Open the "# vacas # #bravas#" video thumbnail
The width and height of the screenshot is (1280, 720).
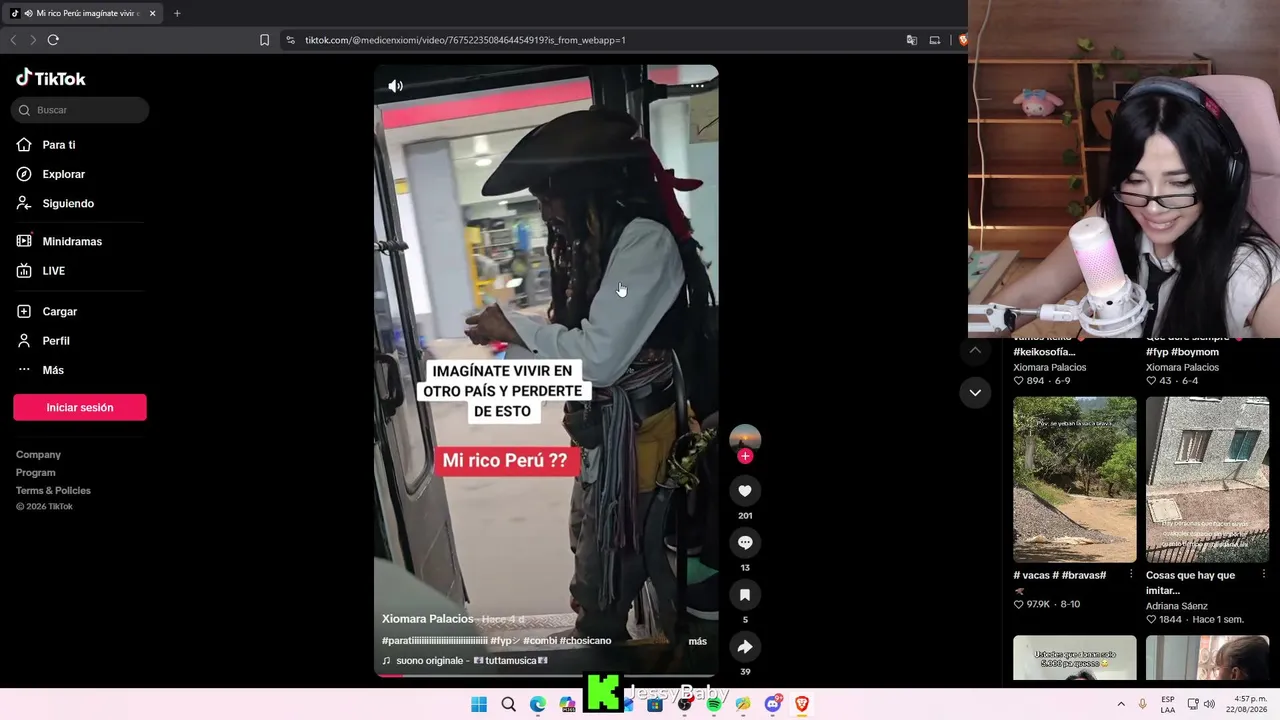point(1075,480)
